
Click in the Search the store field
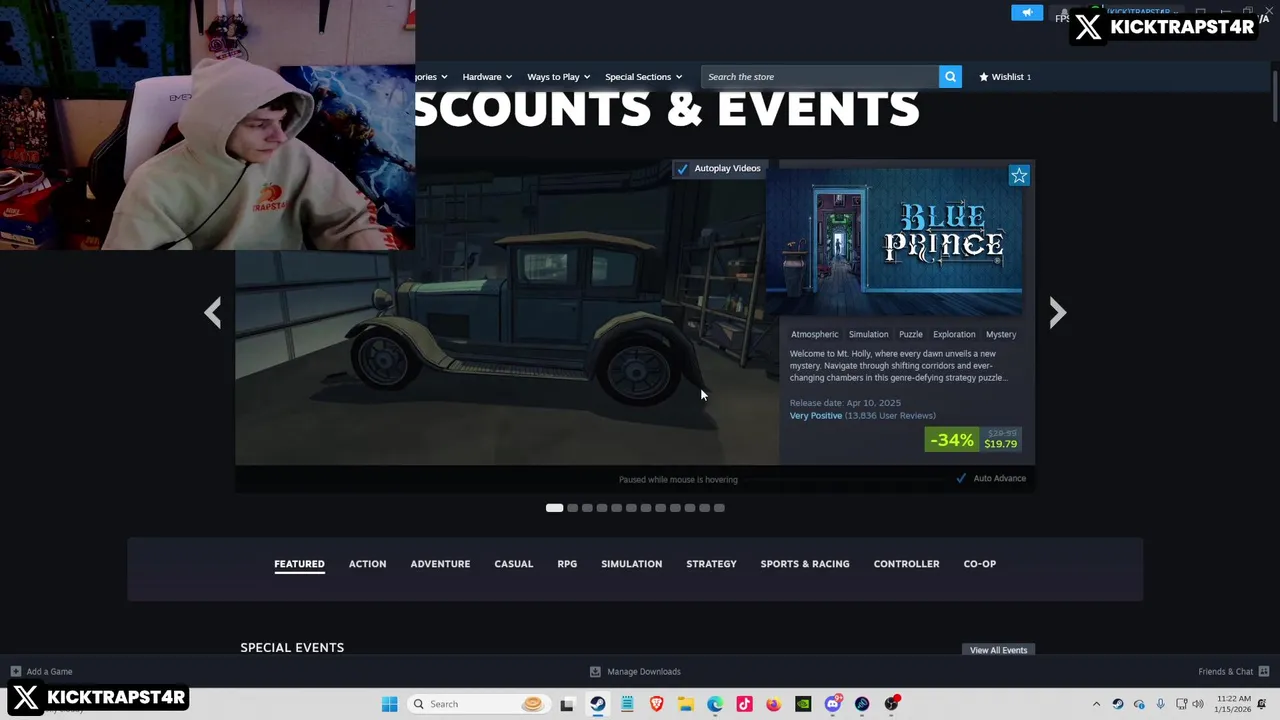pyautogui.click(x=820, y=77)
